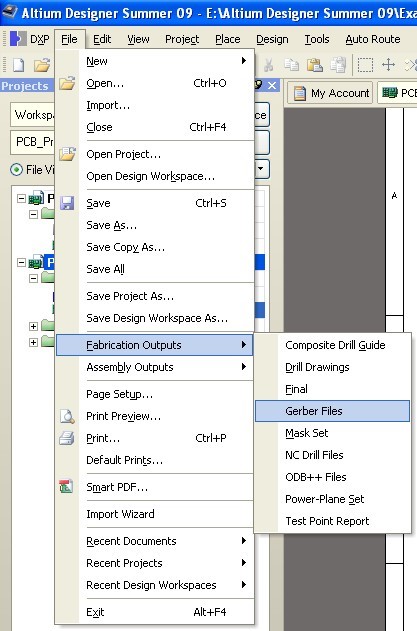Click the printer icon beside Print
Image resolution: width=417 pixels, height=631 pixels.
point(66,438)
